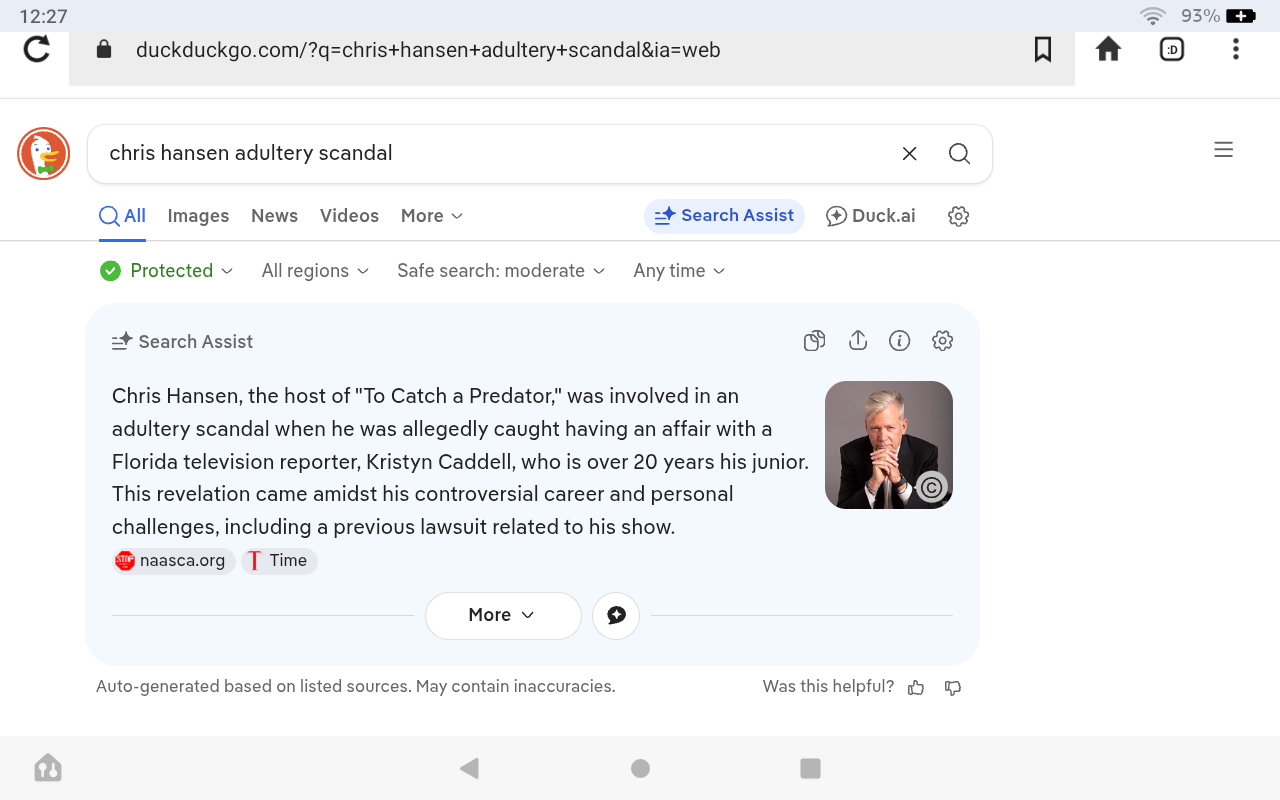Mark the answer helpful with thumbs up
This screenshot has height=800, width=1280.
coord(916,687)
